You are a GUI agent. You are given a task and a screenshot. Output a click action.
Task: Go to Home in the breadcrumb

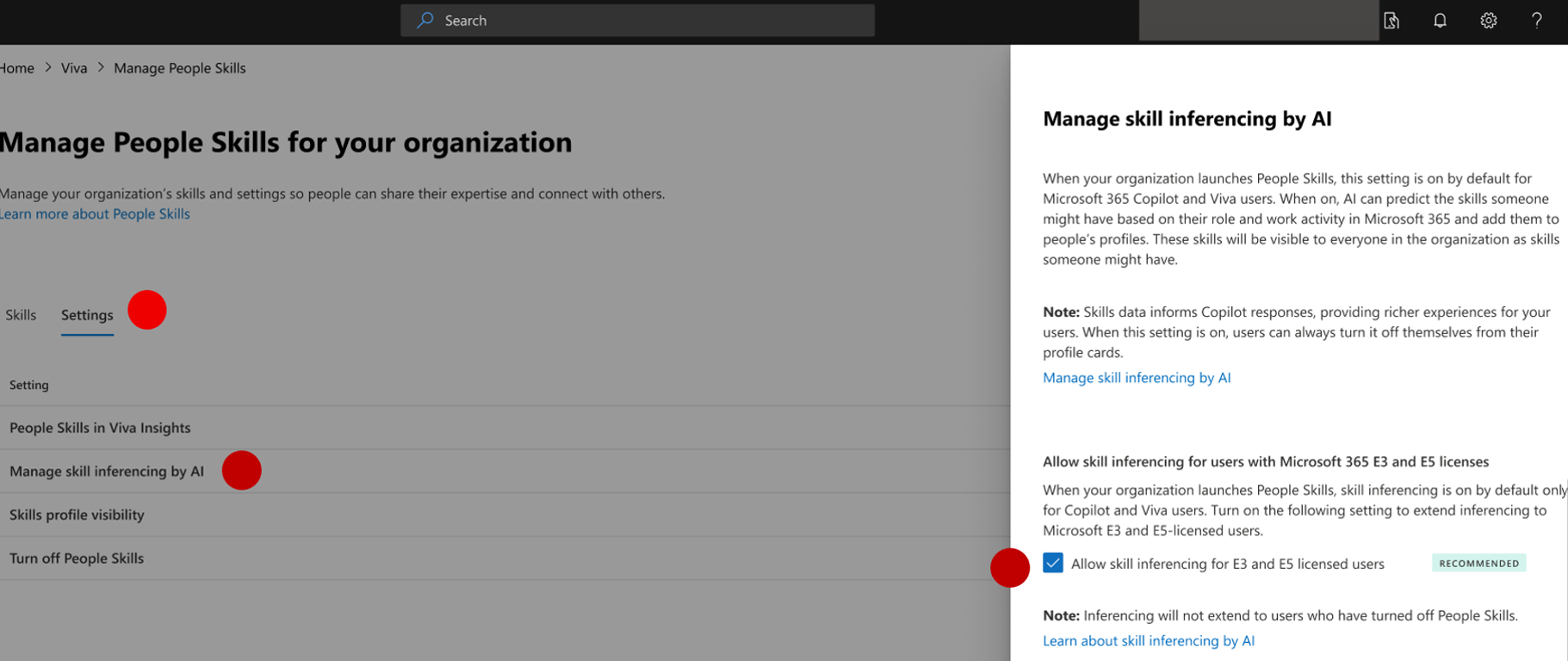coord(17,68)
